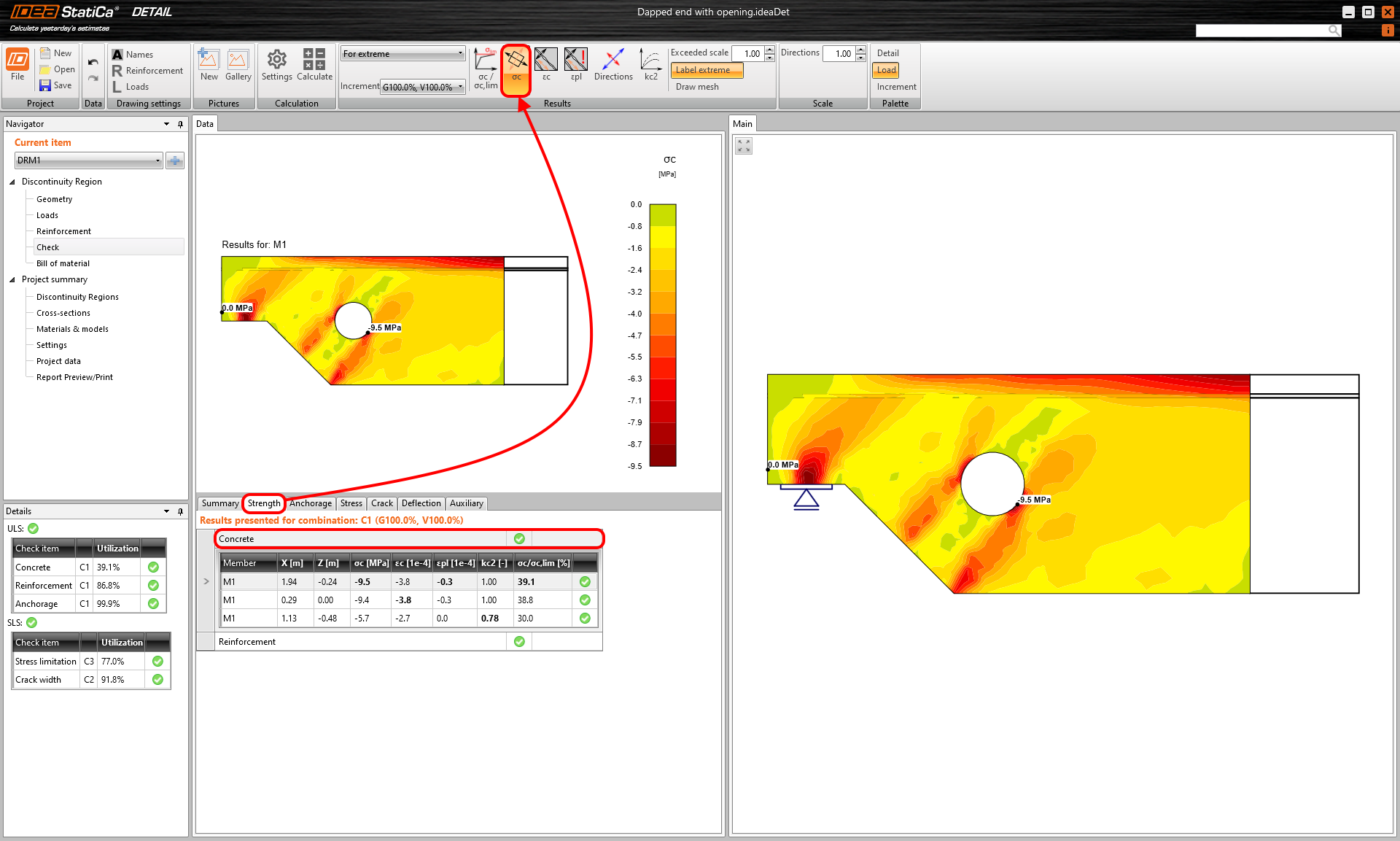1400x841 pixels.
Task: Click the Undo arrow icon
Action: point(93,63)
